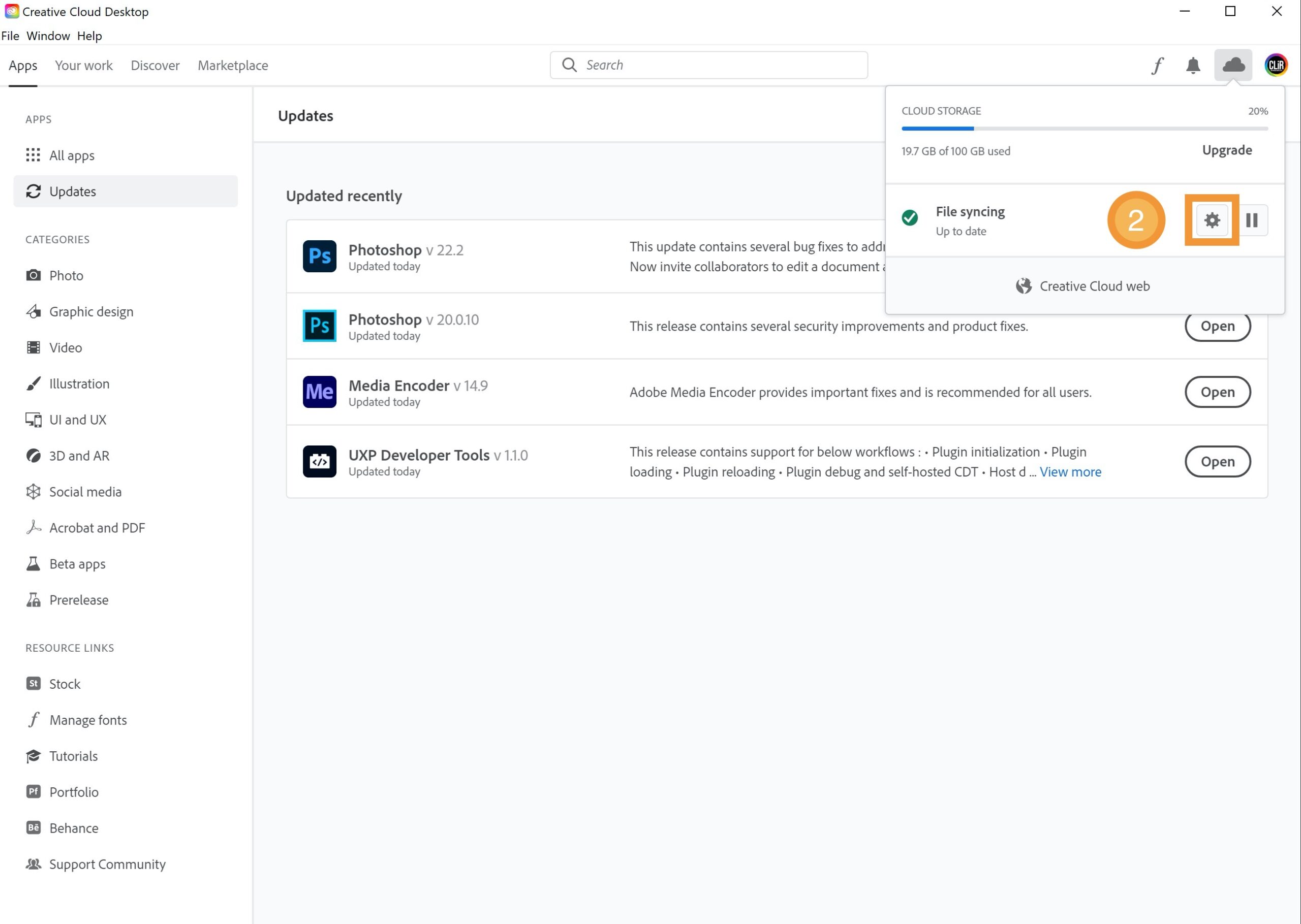The width and height of the screenshot is (1301, 924).
Task: Click the Creative Cloud Desktop title icon
Action: click(11, 11)
